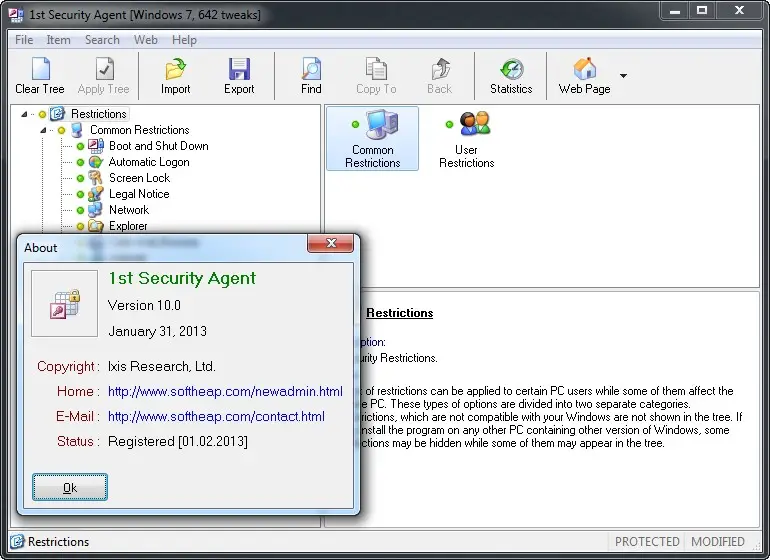Toggle yellow status dot for Explorer
770x560 pixels.
pos(81,226)
